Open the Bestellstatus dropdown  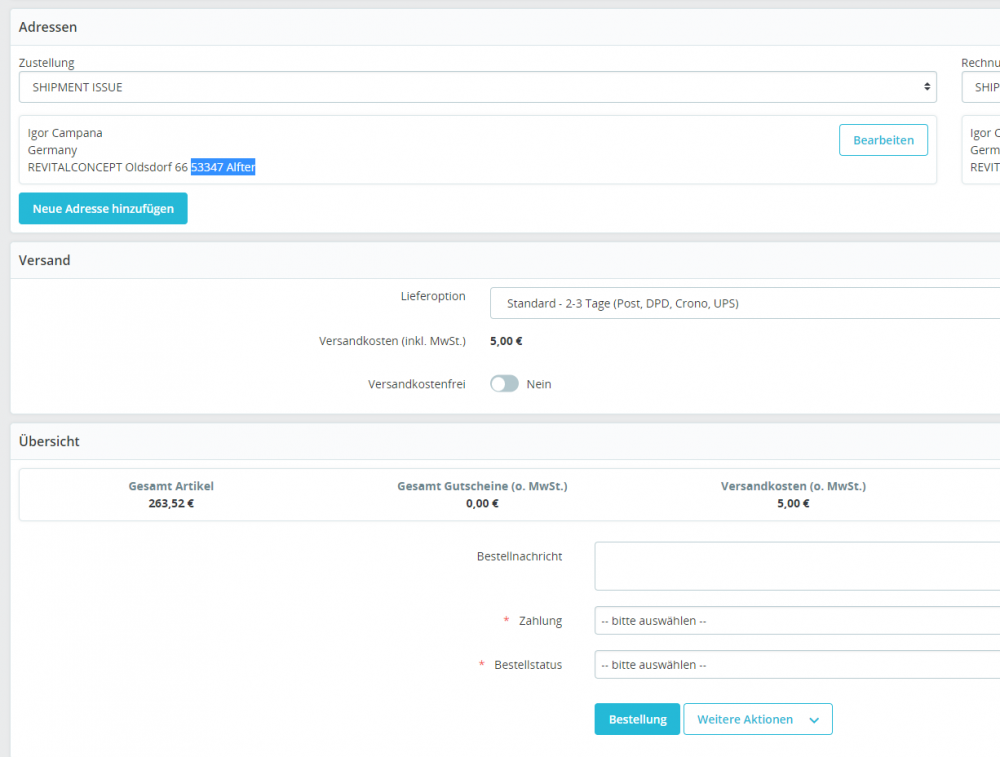pyautogui.click(x=797, y=665)
